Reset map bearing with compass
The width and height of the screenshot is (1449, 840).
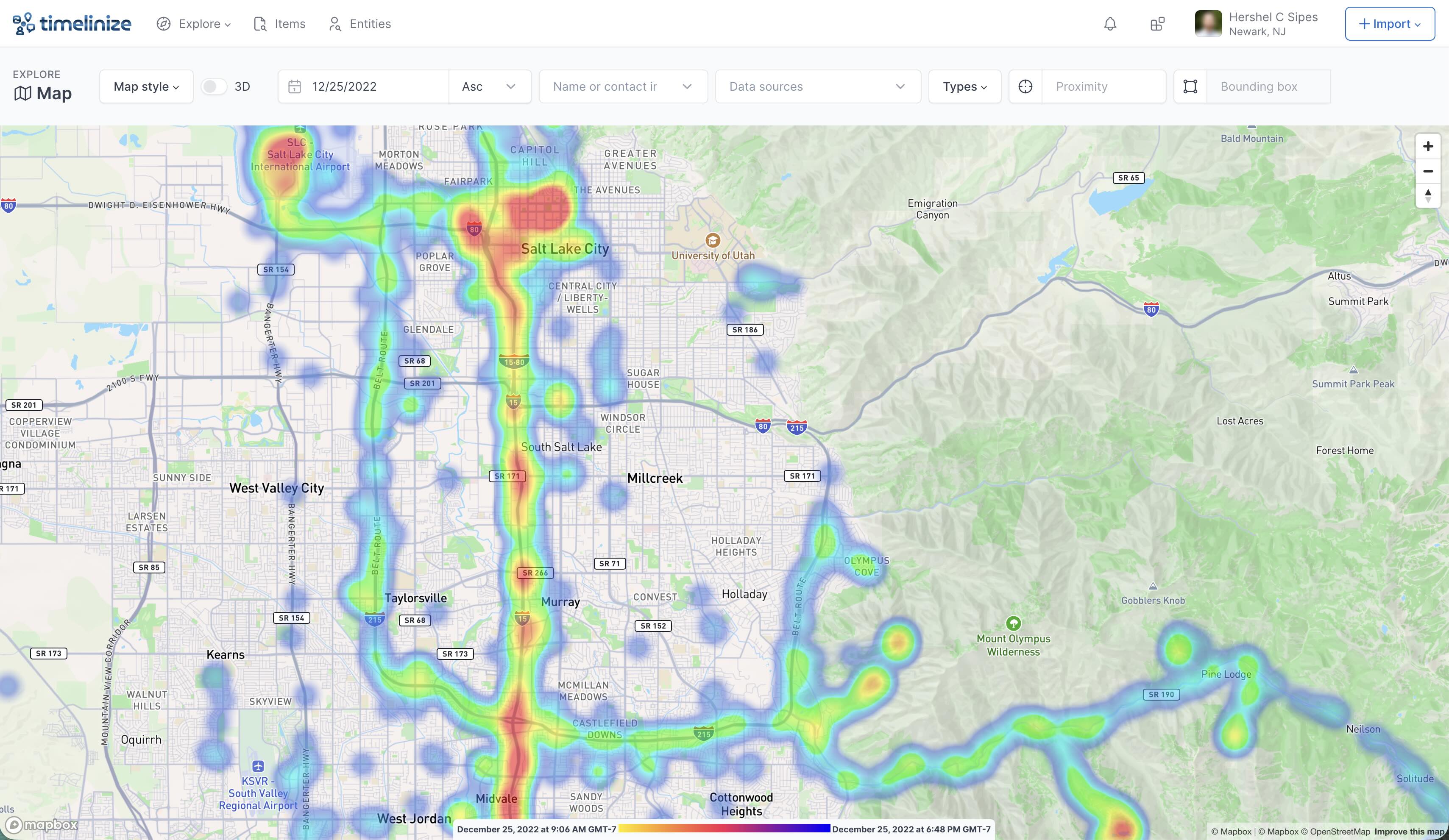click(1428, 195)
